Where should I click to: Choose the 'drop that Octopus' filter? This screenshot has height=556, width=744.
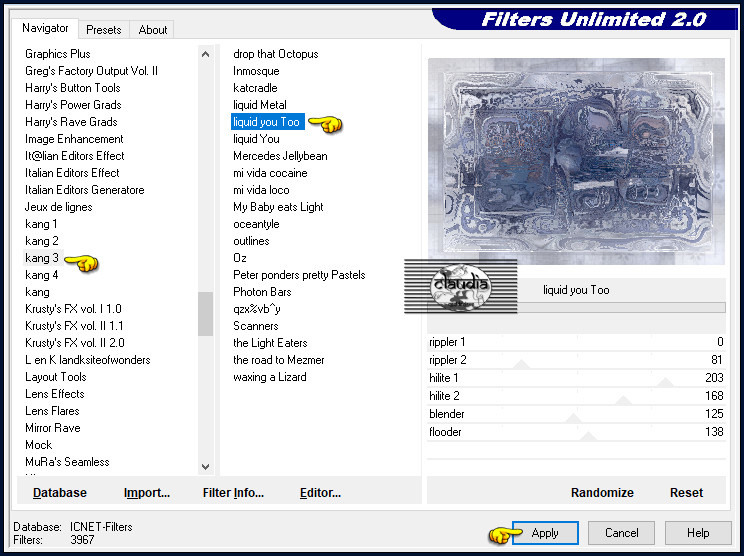[275, 54]
